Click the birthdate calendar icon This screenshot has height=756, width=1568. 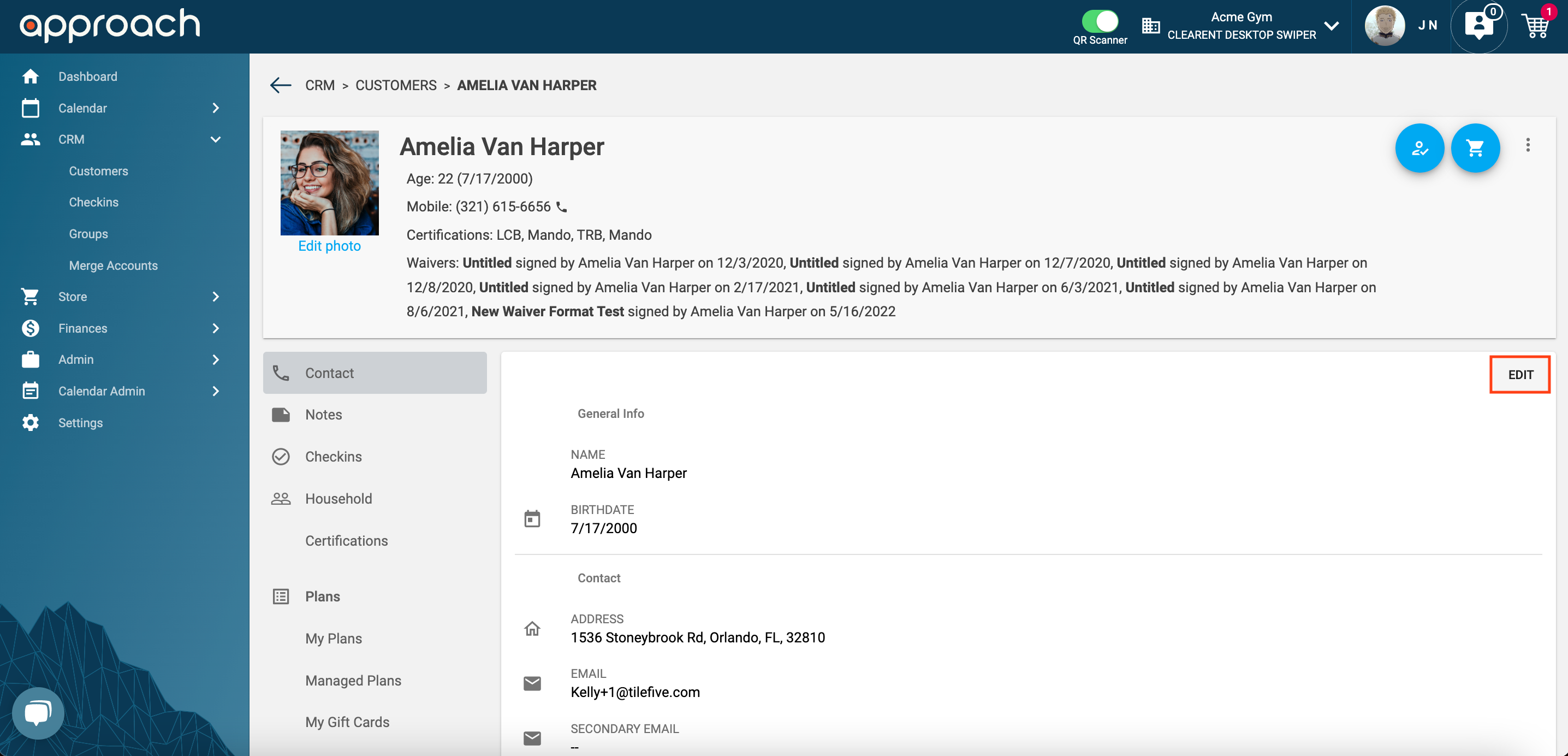click(x=532, y=519)
